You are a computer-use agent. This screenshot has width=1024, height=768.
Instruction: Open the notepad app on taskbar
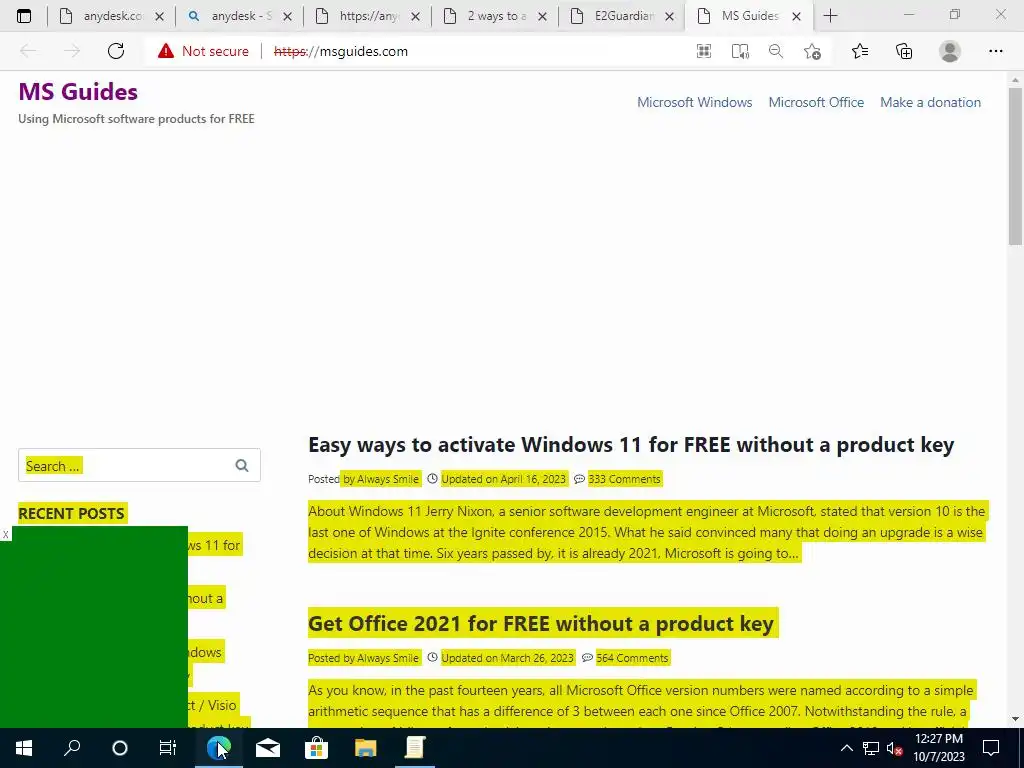415,748
